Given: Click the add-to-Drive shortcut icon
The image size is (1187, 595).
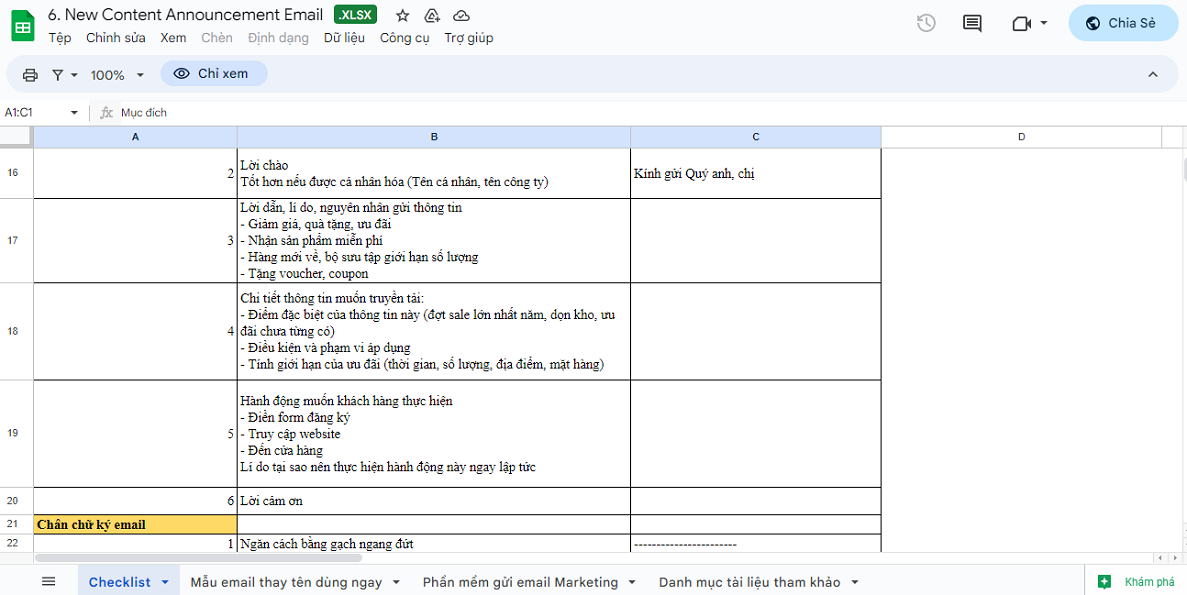Looking at the screenshot, I should pyautogui.click(x=432, y=16).
